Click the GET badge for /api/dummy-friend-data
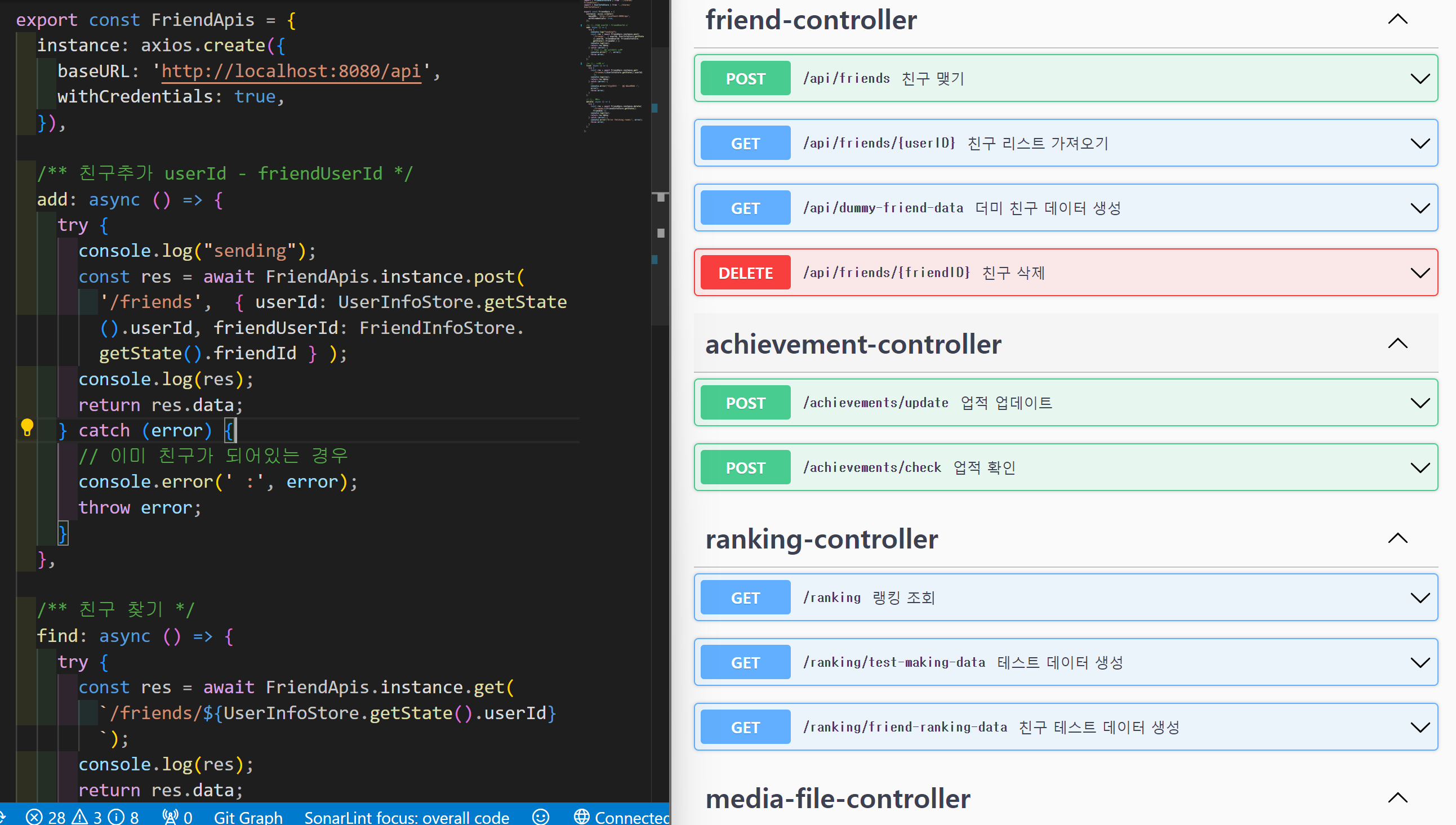The height and width of the screenshot is (825, 1456). click(745, 208)
